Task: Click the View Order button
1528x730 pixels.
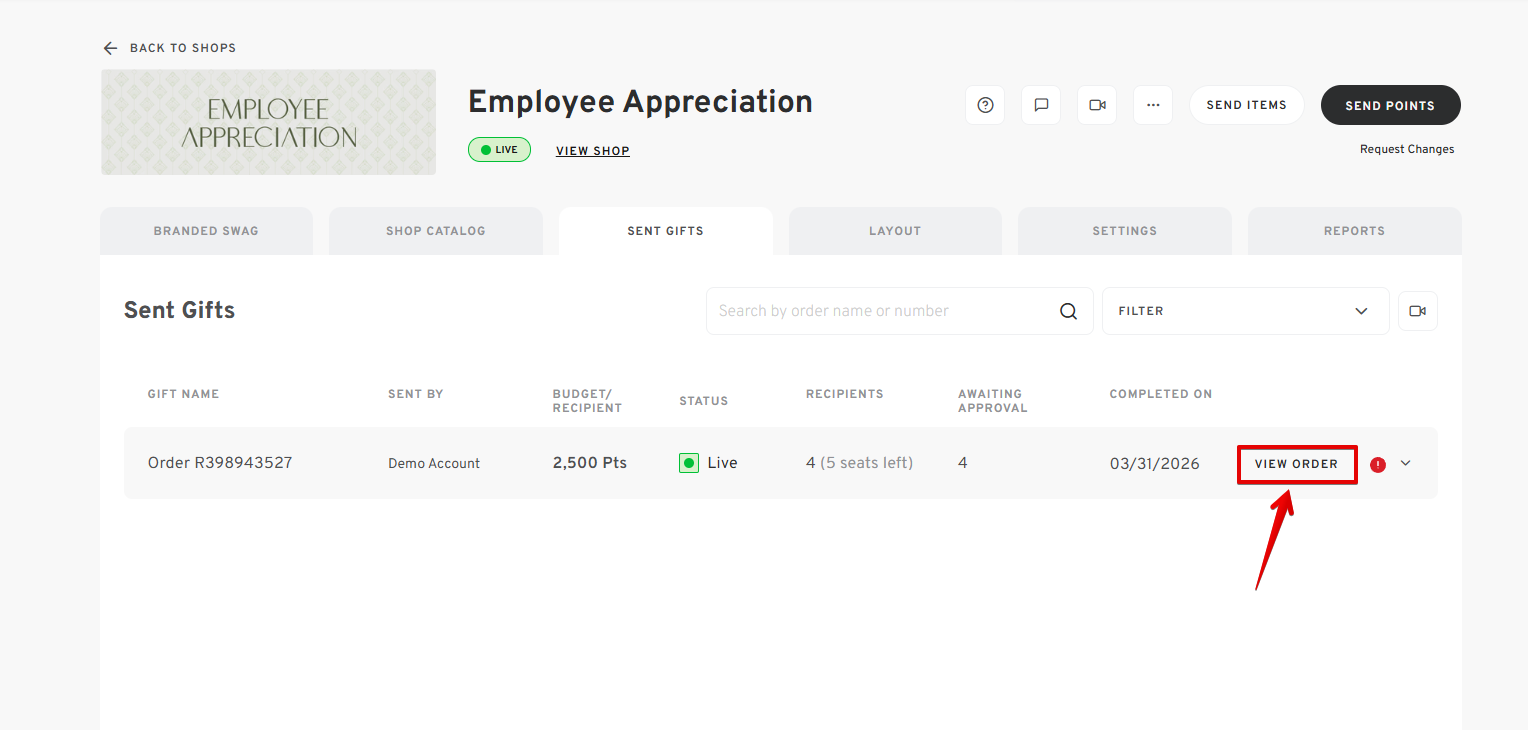Action: (x=1296, y=464)
